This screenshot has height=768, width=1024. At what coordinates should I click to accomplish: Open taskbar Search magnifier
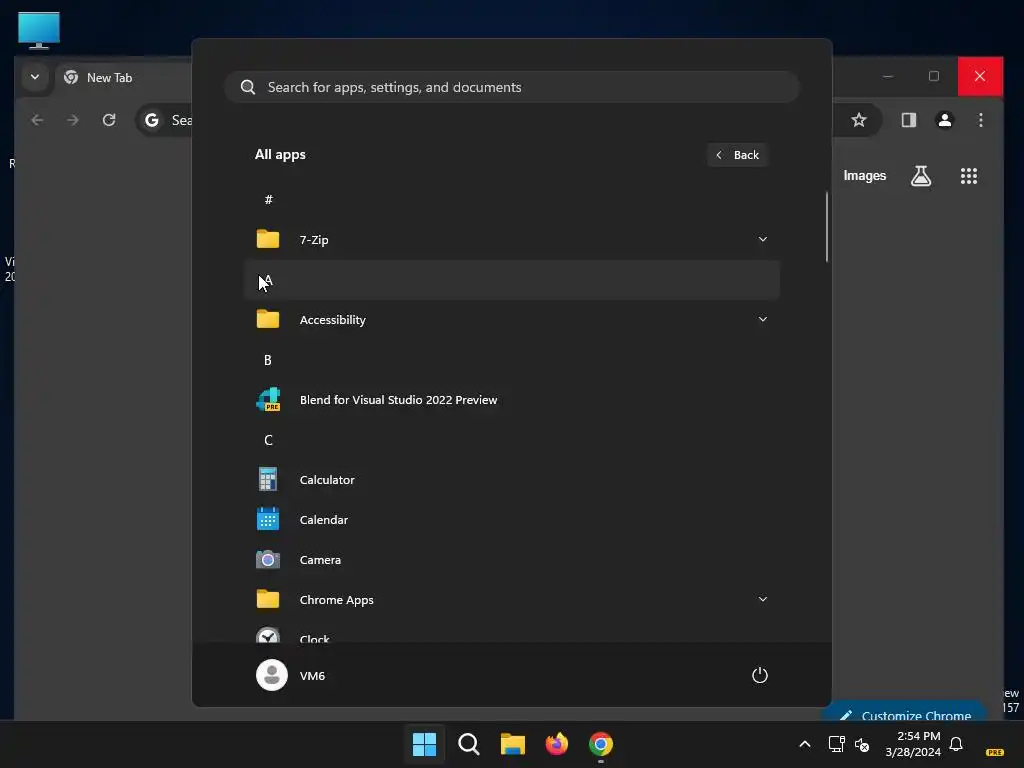[469, 744]
